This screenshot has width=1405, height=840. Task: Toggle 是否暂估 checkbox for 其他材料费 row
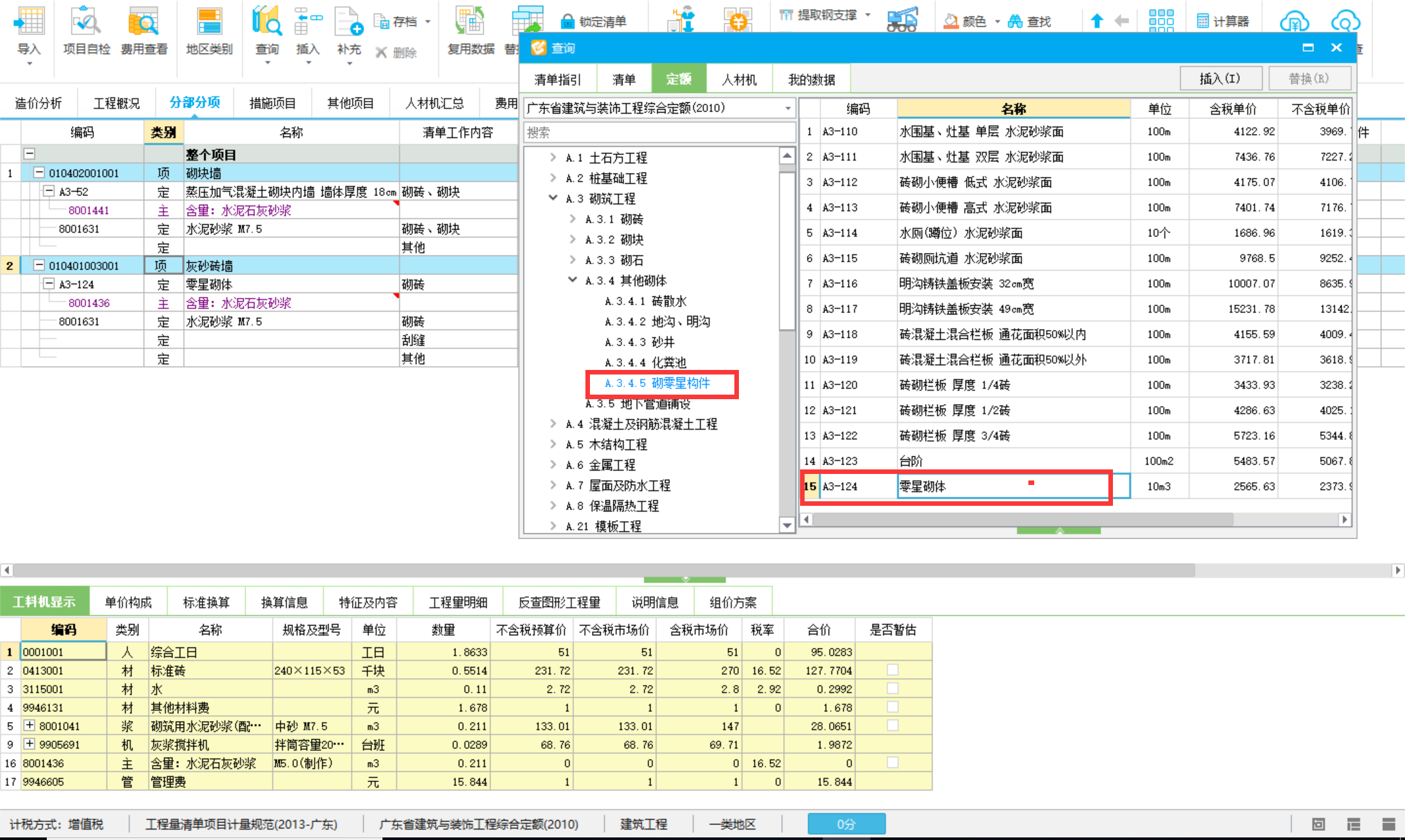coord(892,707)
